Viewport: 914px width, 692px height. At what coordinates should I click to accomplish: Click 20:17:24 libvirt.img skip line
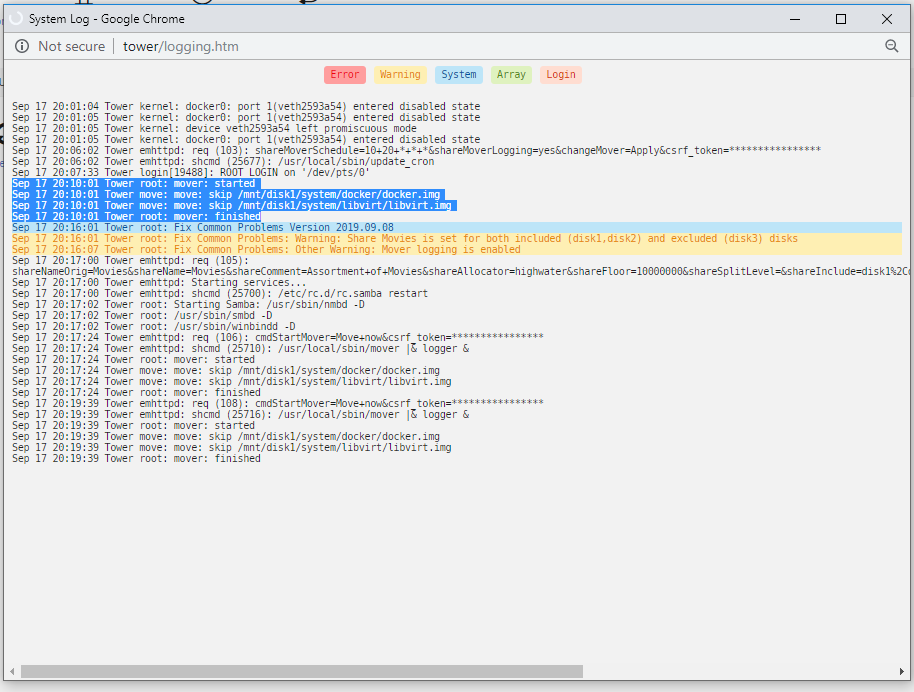232,381
